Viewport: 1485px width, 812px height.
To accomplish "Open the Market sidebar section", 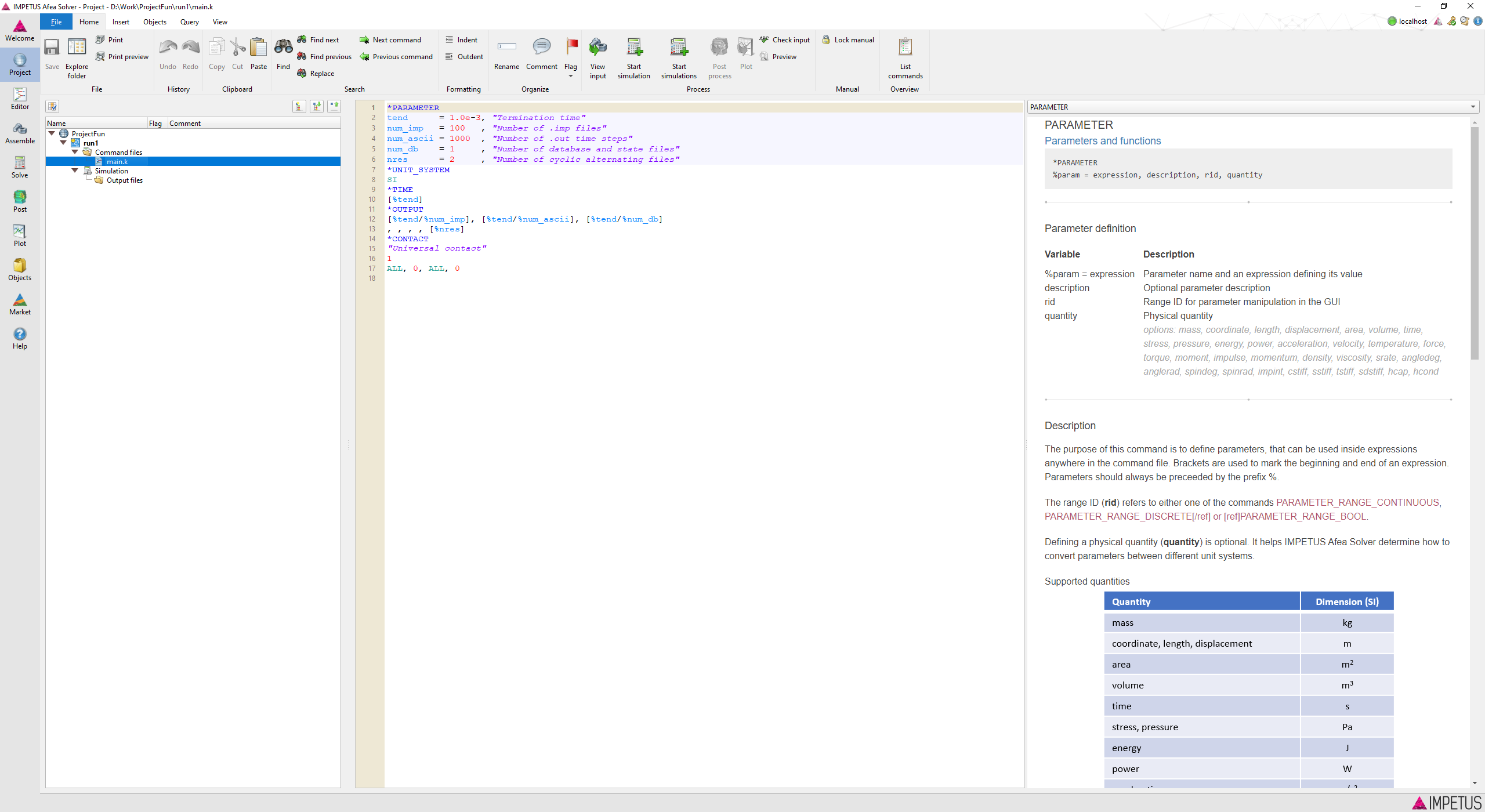I will tap(20, 304).
